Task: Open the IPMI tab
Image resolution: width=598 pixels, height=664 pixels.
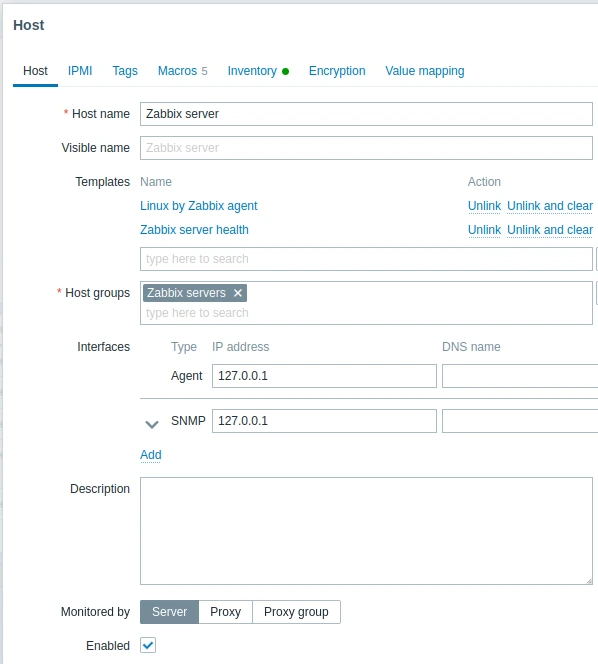Action: [80, 71]
